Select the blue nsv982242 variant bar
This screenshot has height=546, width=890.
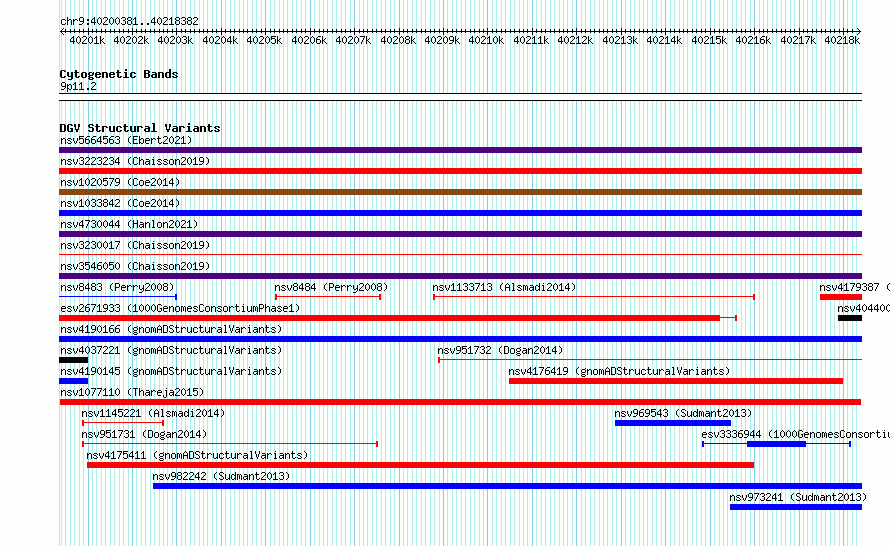[x=507, y=486]
